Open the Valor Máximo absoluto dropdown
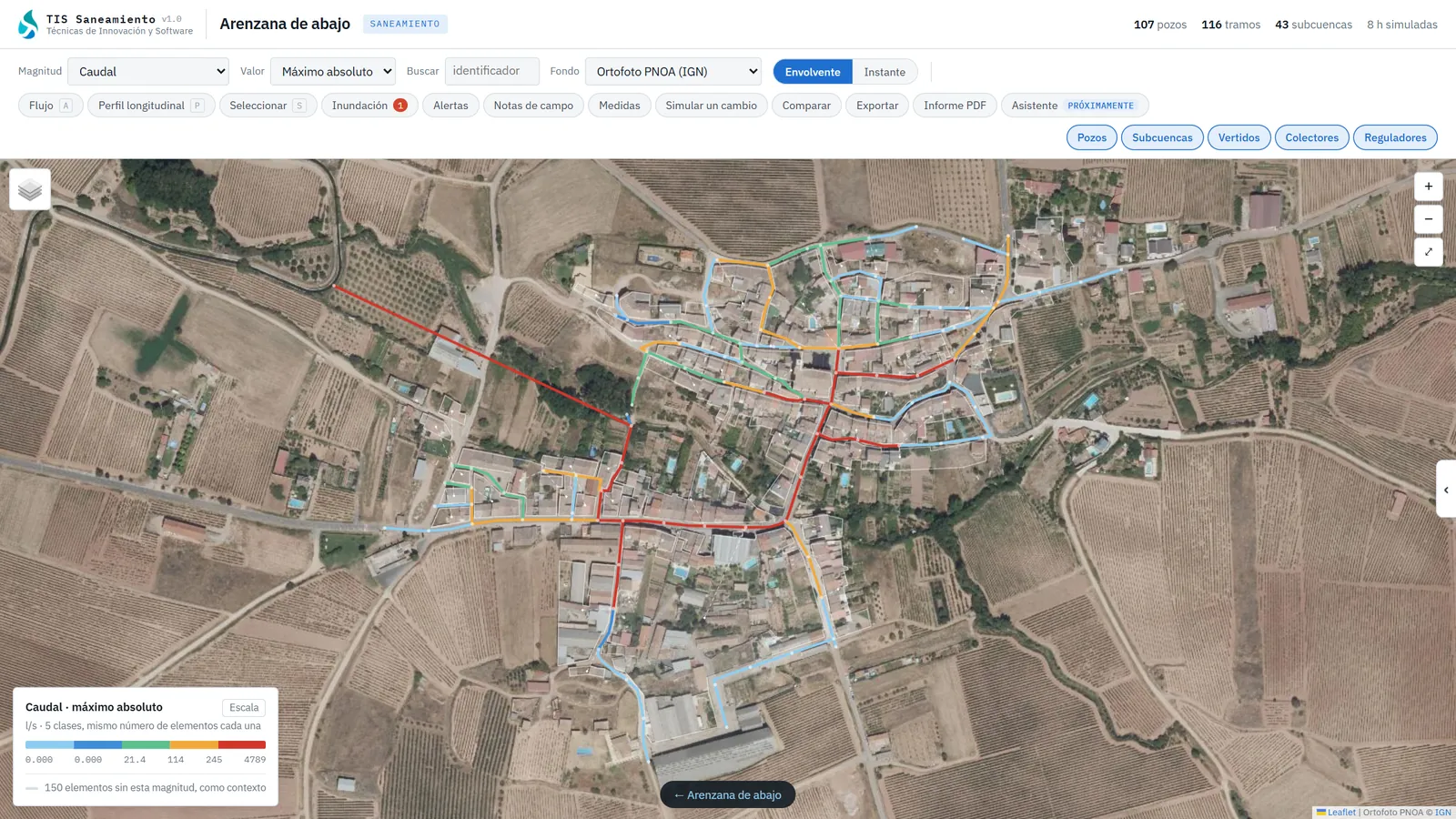This screenshot has width=1456, height=819. (x=333, y=71)
